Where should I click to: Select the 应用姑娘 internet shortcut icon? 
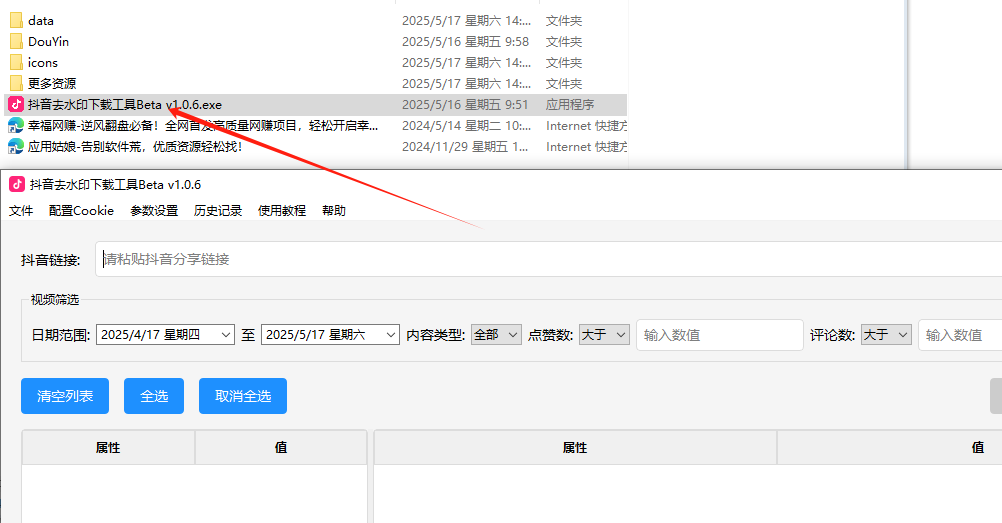(16, 146)
